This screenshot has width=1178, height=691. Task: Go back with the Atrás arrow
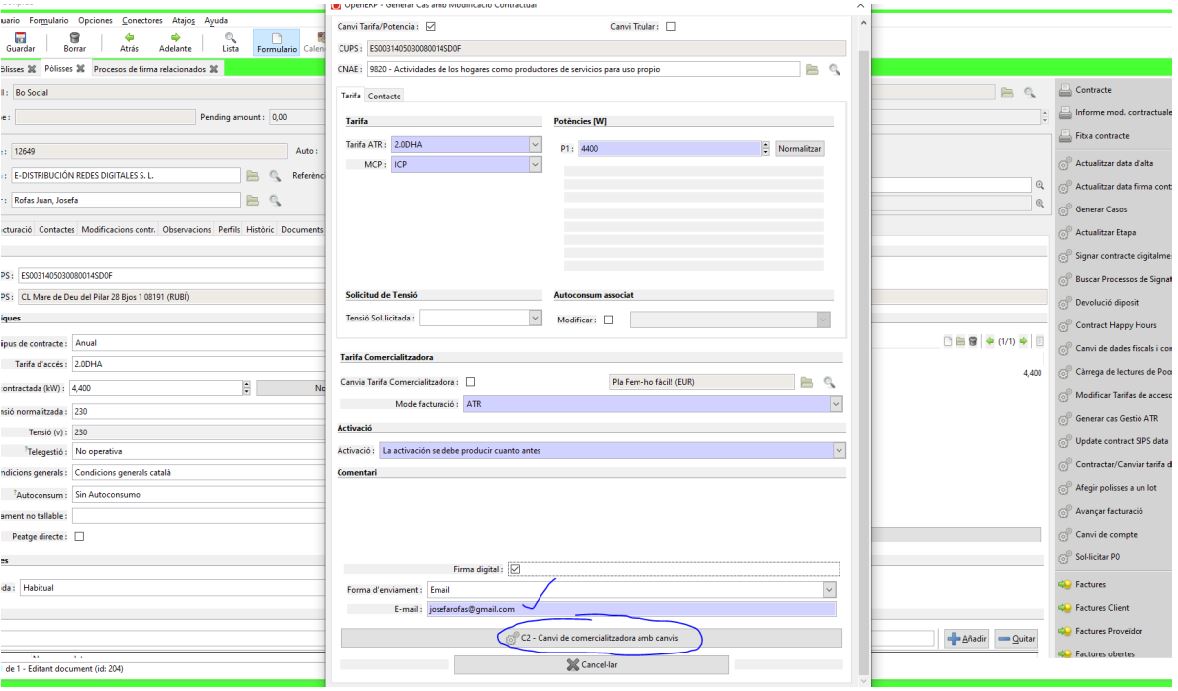tap(129, 39)
